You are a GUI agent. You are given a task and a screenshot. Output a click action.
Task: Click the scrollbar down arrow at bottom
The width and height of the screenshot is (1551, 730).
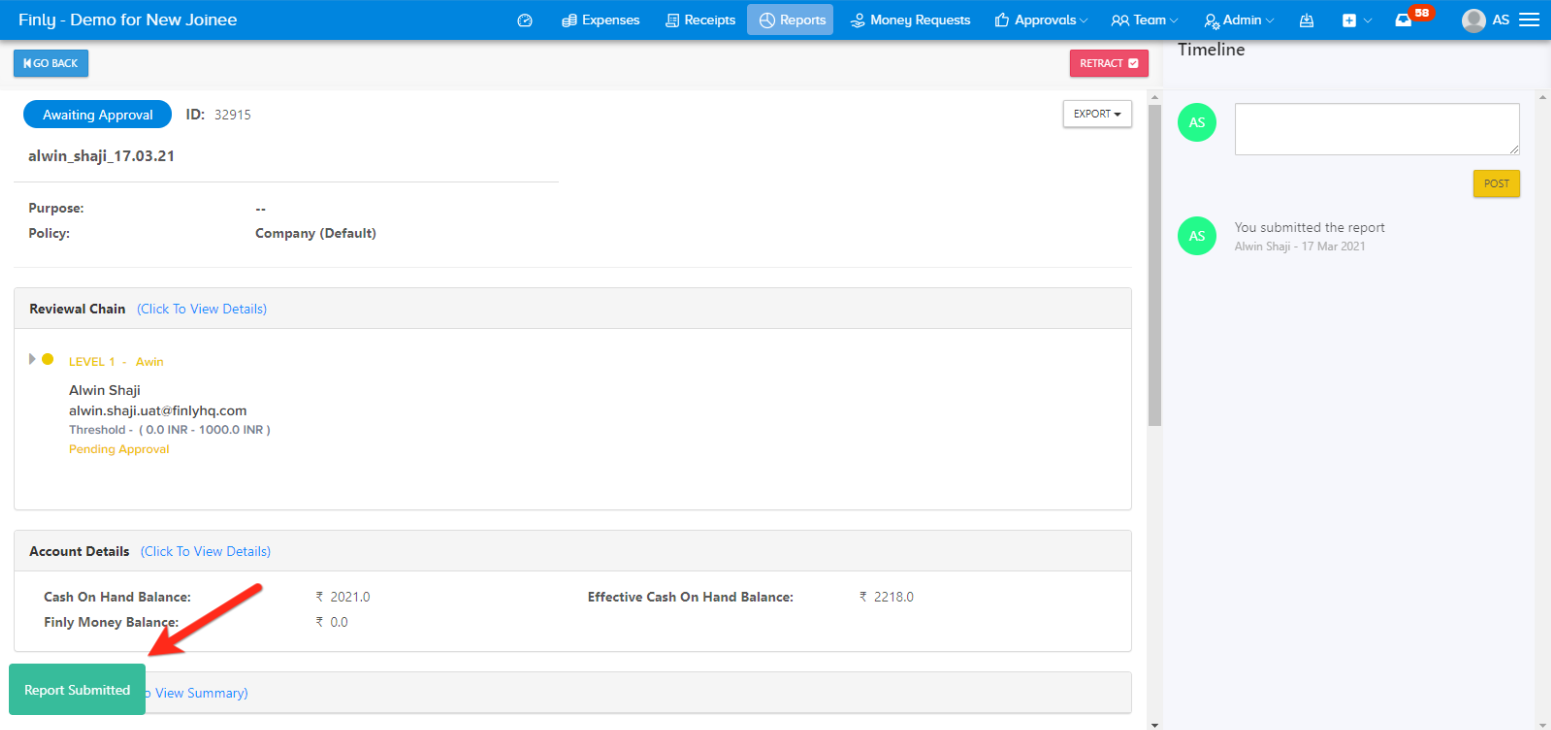click(x=1155, y=724)
